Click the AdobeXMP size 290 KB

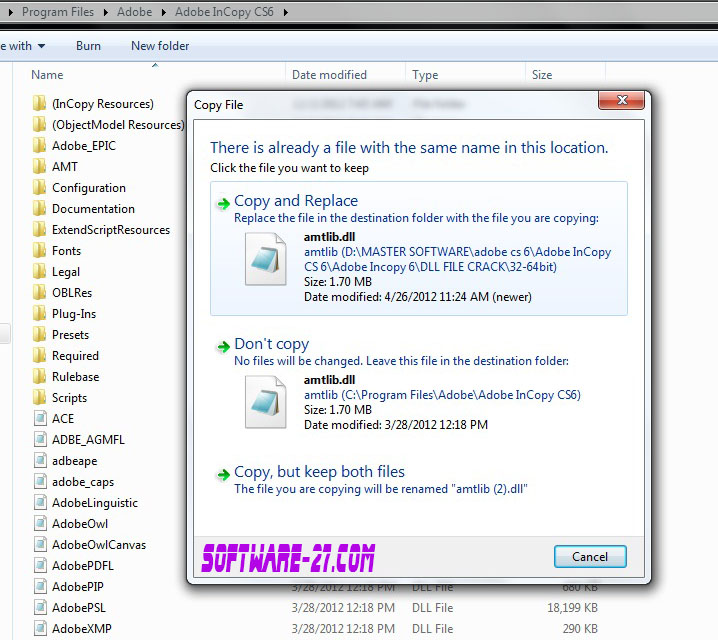coord(580,629)
